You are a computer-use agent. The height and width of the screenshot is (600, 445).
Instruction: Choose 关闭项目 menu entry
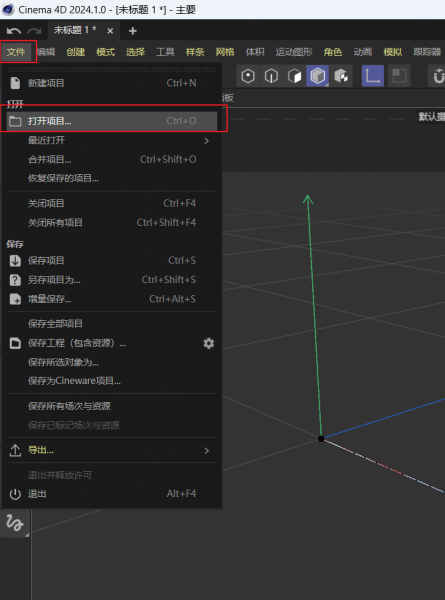(112, 203)
